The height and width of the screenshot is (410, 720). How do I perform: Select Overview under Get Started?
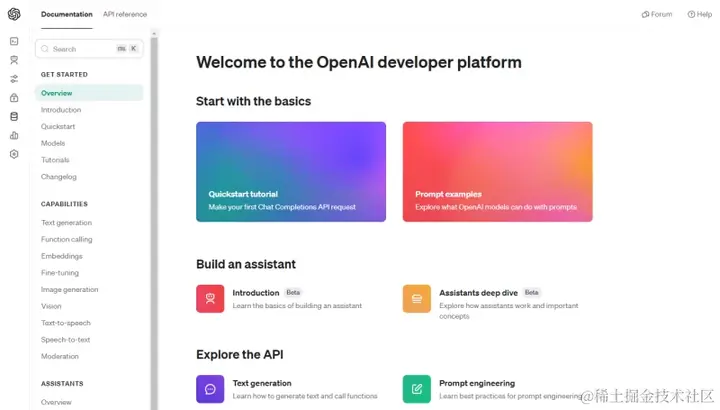tap(89, 93)
